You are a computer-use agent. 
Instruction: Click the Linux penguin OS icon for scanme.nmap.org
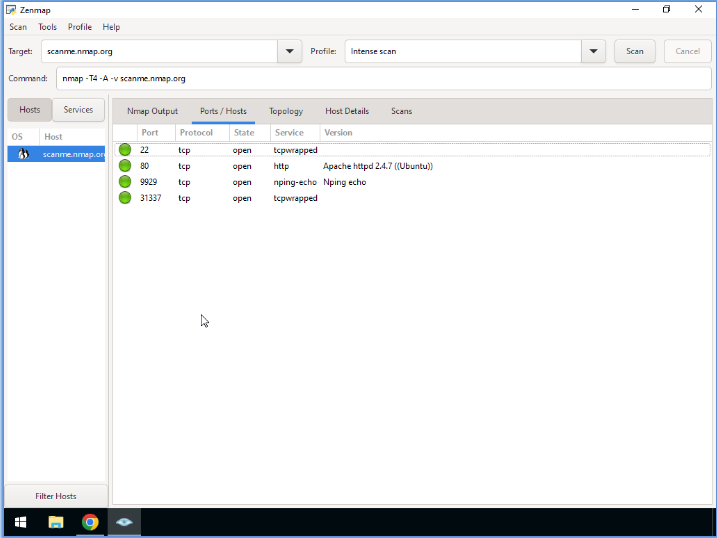tap(23, 154)
